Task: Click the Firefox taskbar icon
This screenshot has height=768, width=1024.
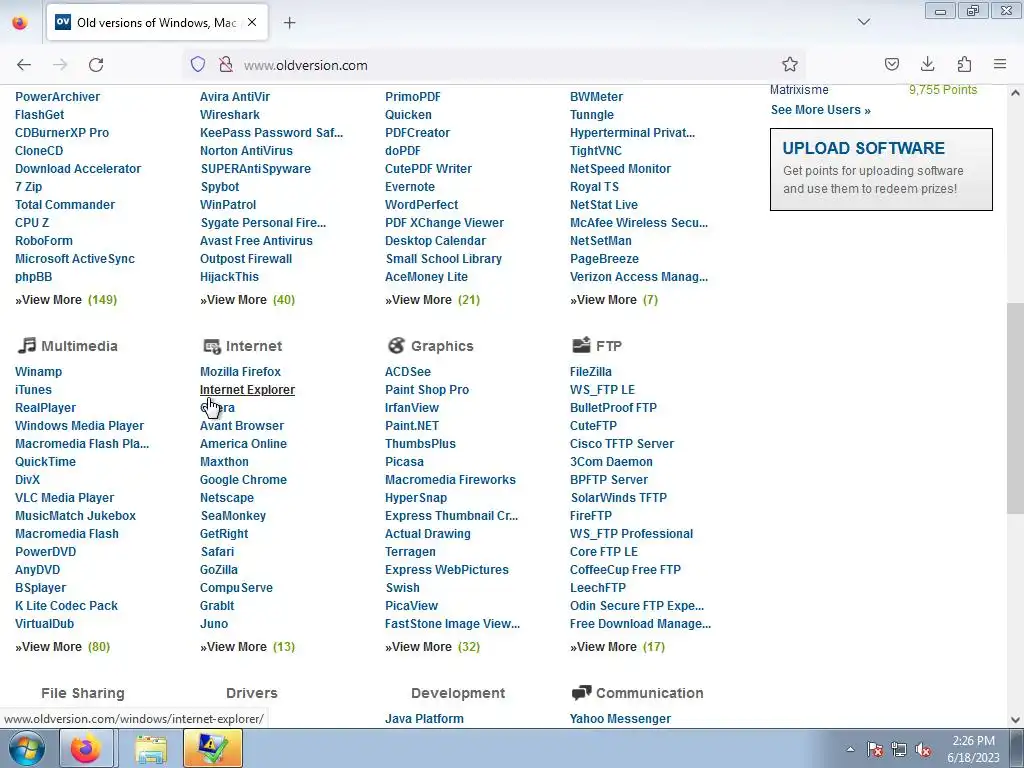Action: pos(86,748)
